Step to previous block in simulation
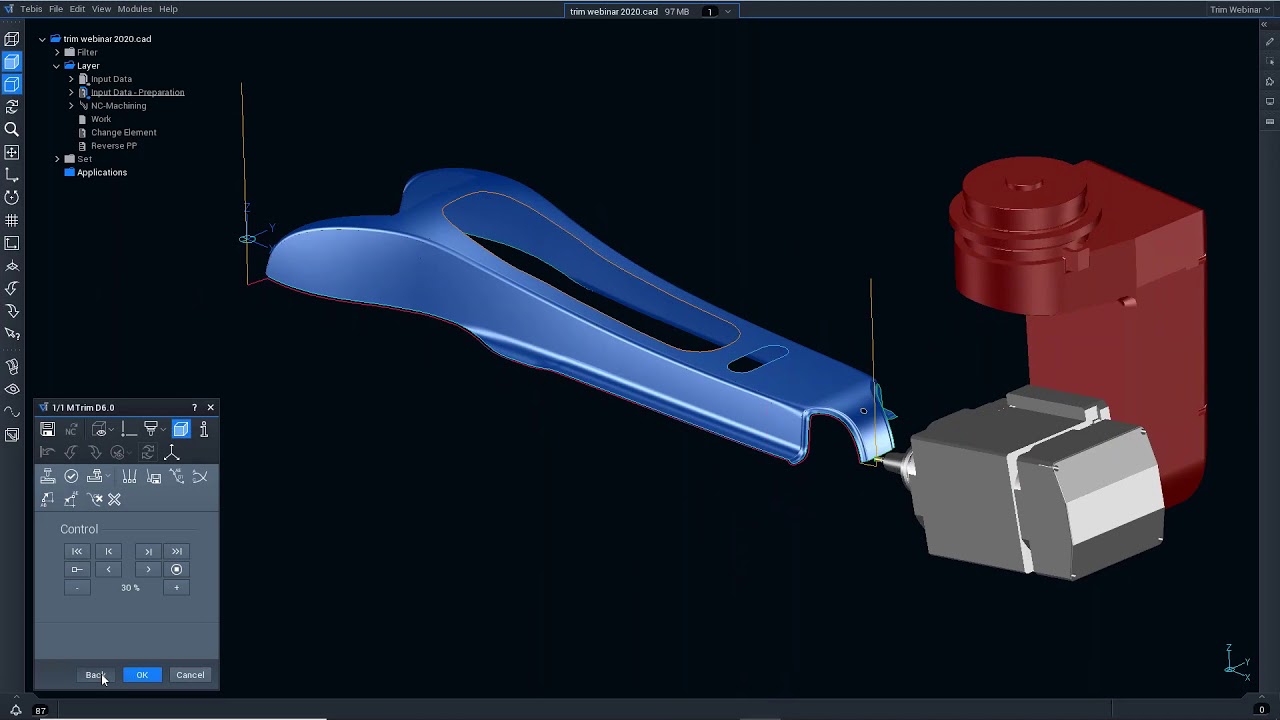The height and width of the screenshot is (720, 1280). point(109,551)
